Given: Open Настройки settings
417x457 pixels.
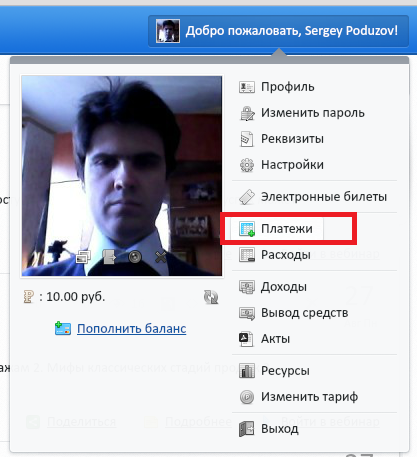Looking at the screenshot, I should (x=292, y=165).
